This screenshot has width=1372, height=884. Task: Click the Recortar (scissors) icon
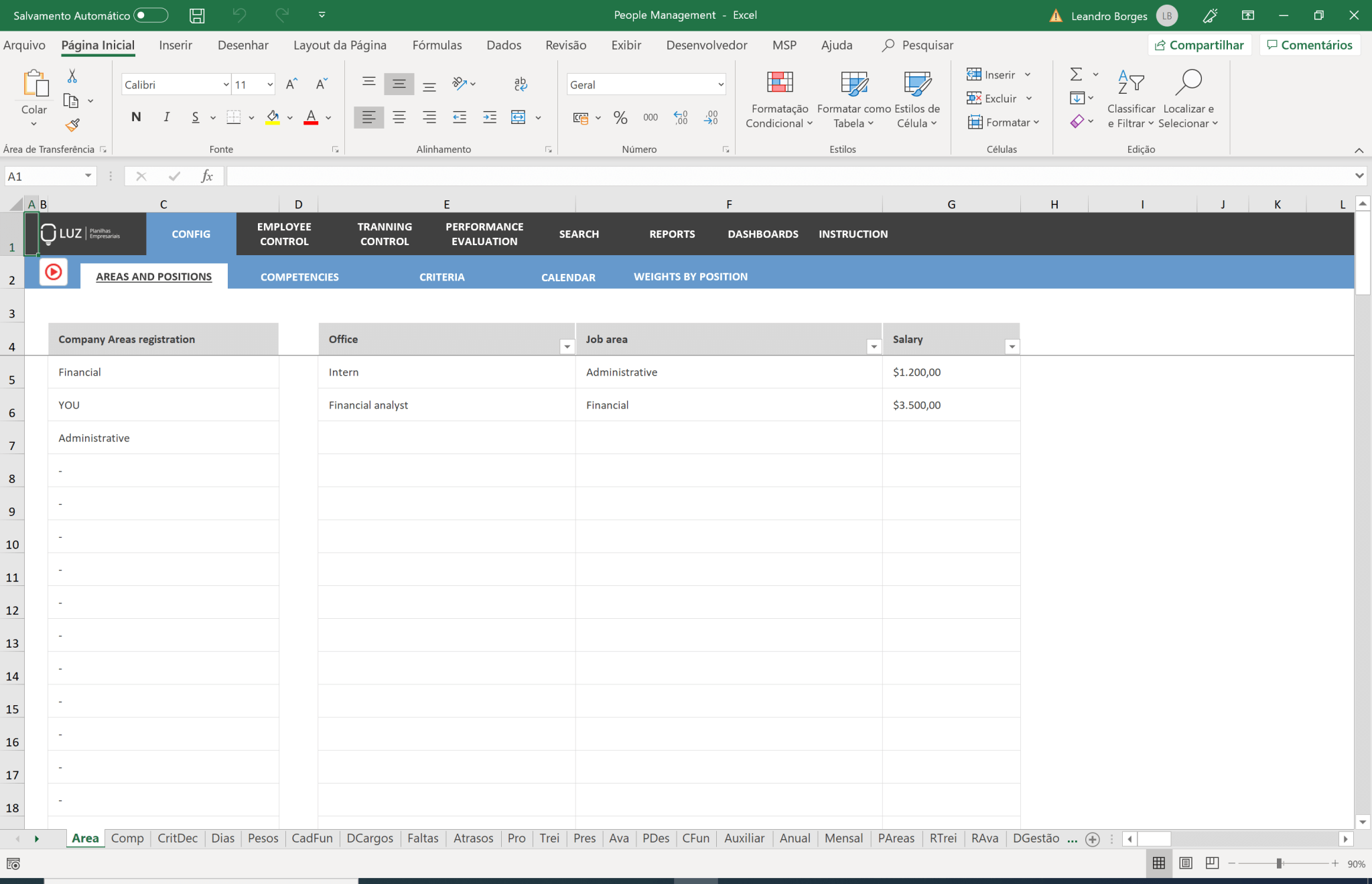click(72, 75)
